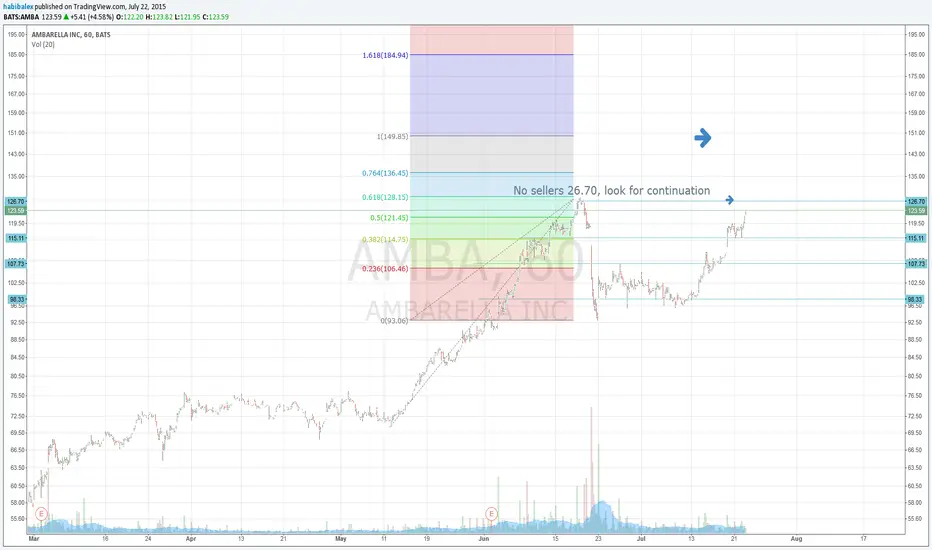This screenshot has width=932, height=550.
Task: Select the 0.618(128.15) Fibonacci level label
Action: pos(385,197)
